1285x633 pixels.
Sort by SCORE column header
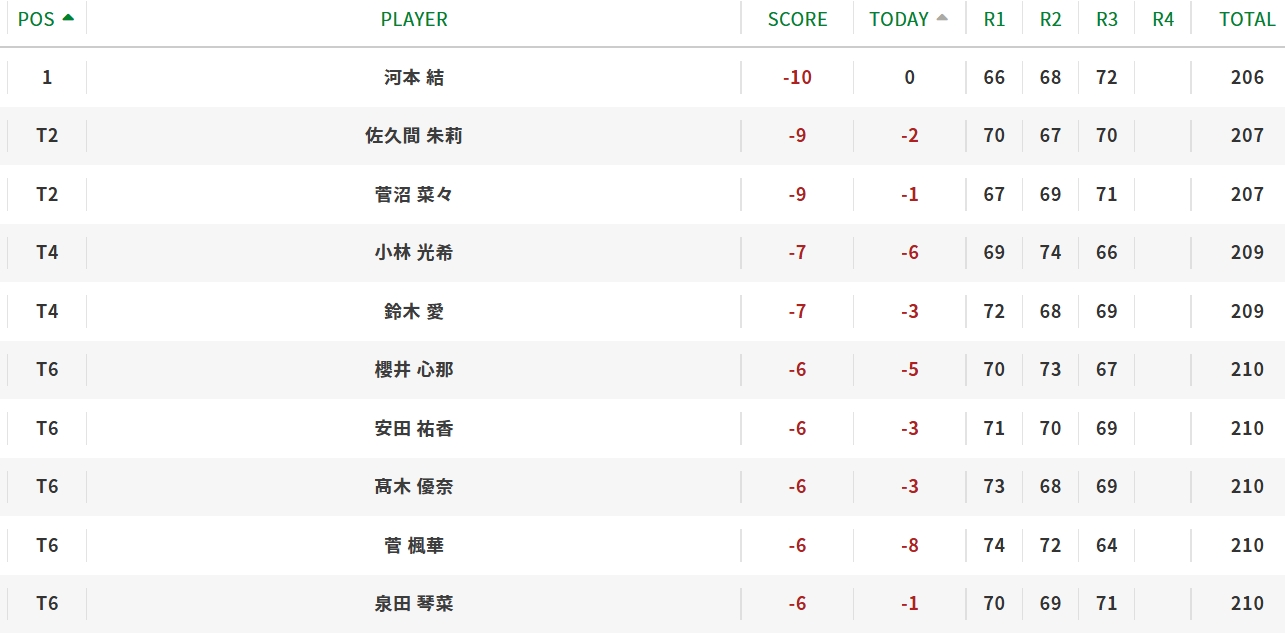point(797,19)
